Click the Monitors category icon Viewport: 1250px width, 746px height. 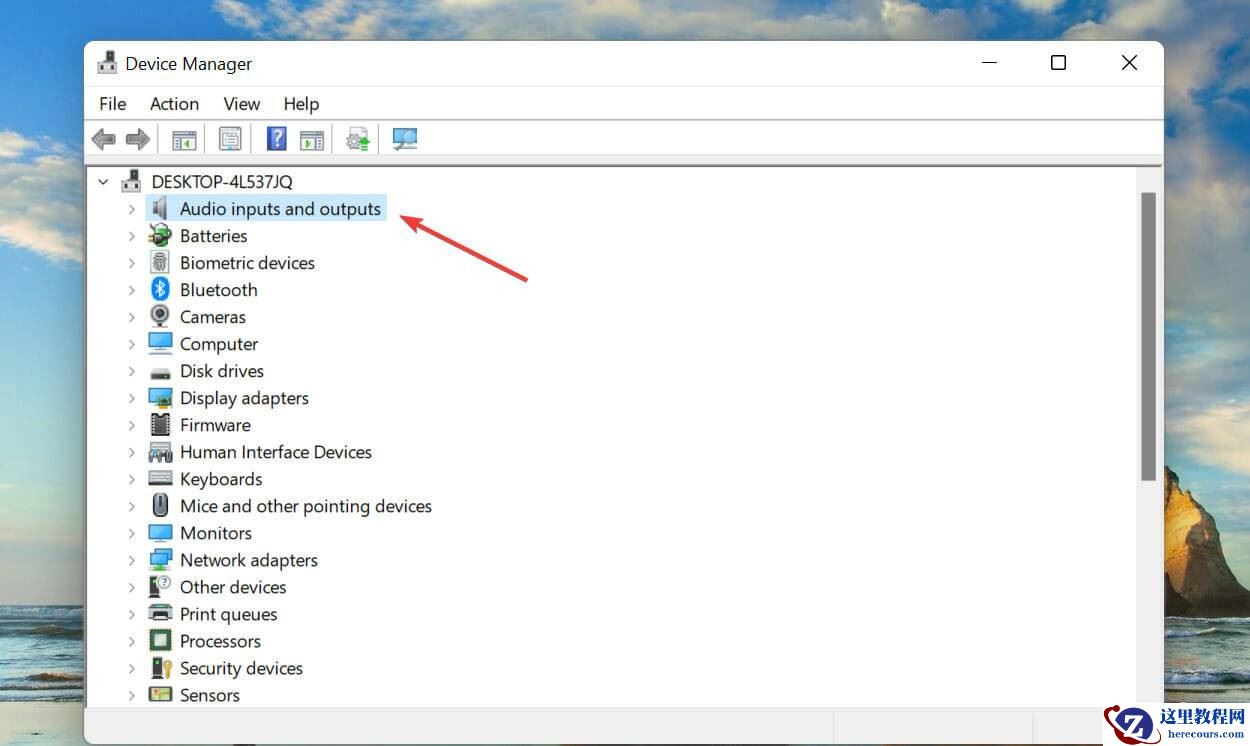point(160,532)
